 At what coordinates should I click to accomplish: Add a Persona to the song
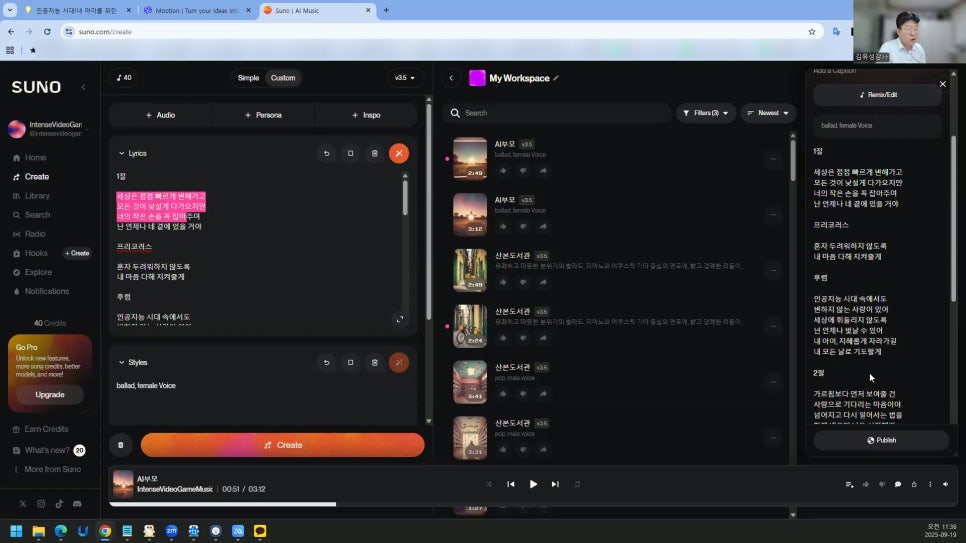263,115
